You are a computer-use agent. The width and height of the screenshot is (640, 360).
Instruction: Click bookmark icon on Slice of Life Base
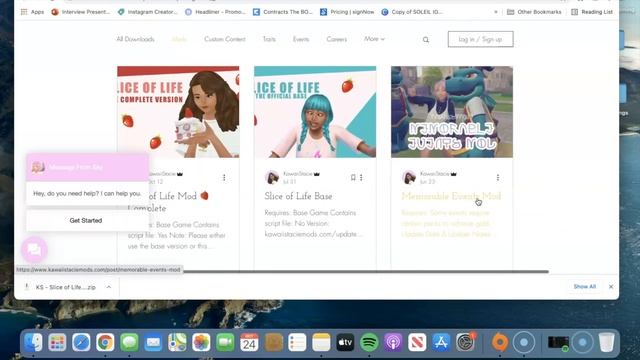[353, 178]
